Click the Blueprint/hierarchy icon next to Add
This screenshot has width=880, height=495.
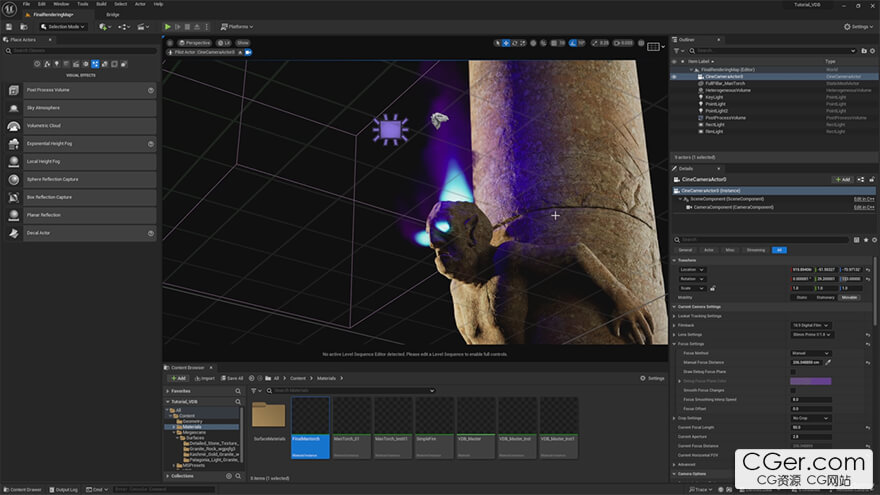[861, 180]
